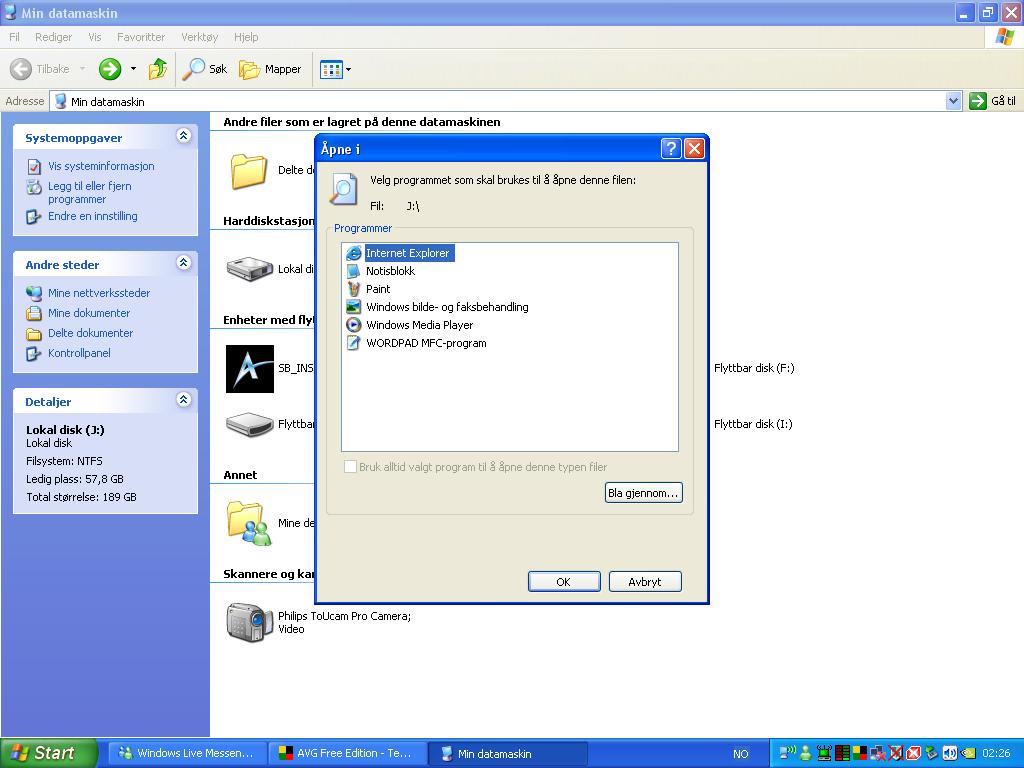Image resolution: width=1024 pixels, height=768 pixels.
Task: Click the OK button in Åpne i dialog
Action: tap(564, 582)
